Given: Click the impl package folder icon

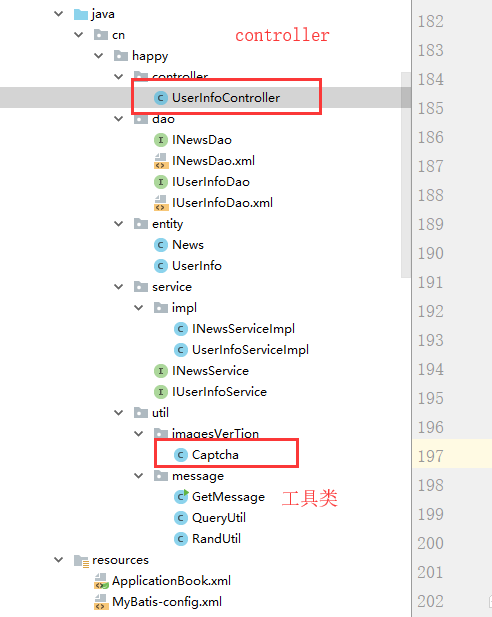Looking at the screenshot, I should coord(161,307).
